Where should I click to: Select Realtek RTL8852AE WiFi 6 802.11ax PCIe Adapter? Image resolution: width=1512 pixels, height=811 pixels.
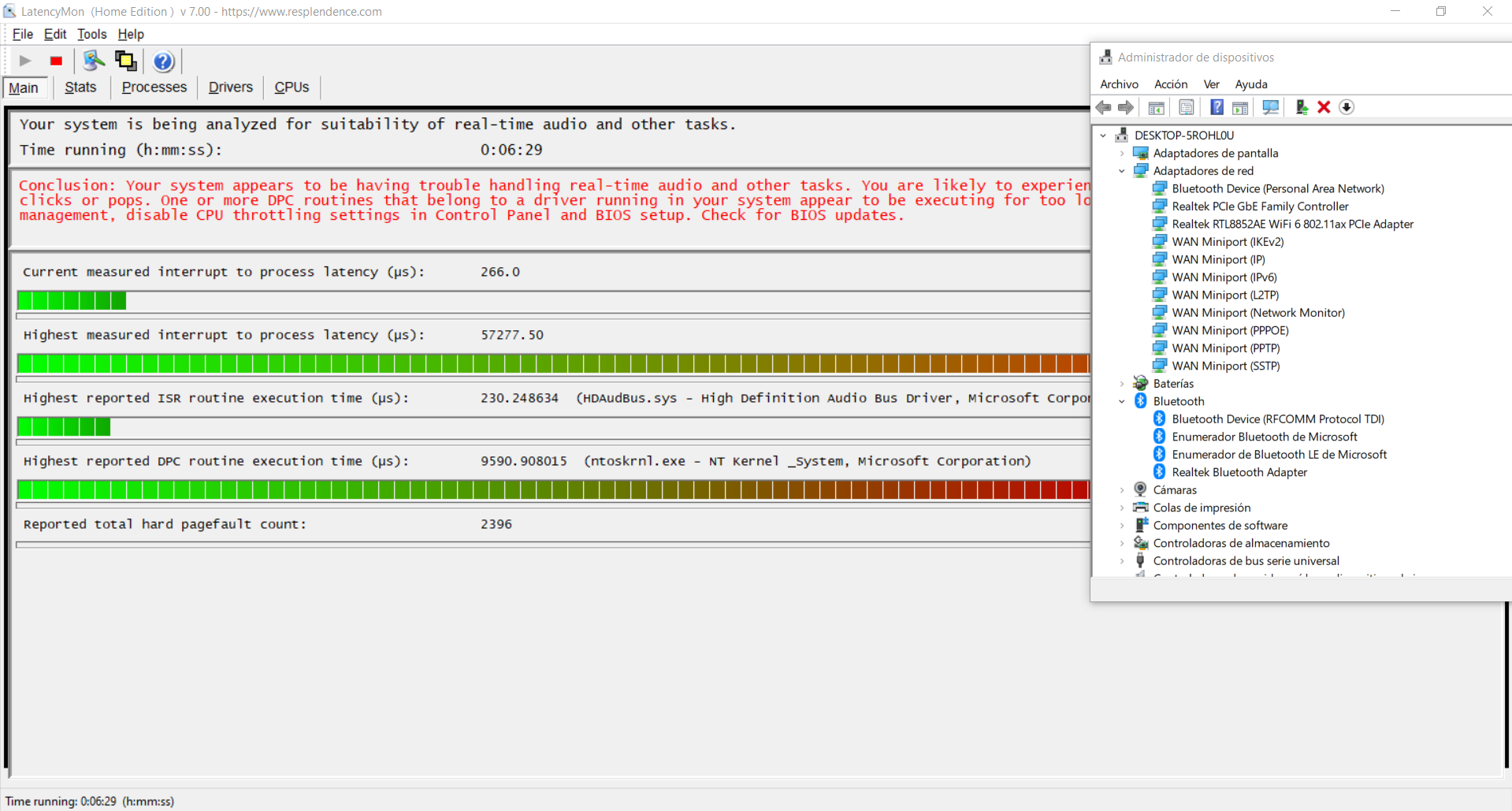tap(1292, 224)
